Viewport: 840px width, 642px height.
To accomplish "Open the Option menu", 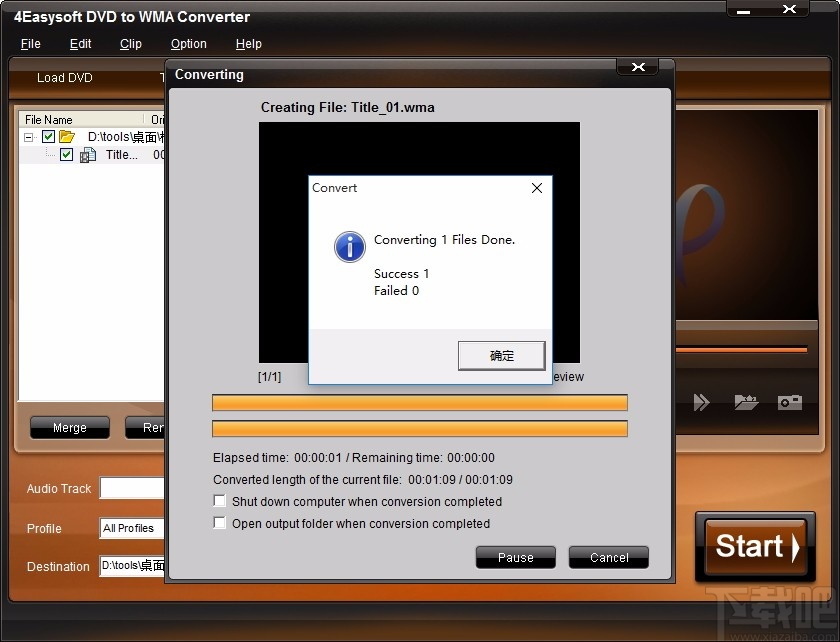I will click(188, 44).
